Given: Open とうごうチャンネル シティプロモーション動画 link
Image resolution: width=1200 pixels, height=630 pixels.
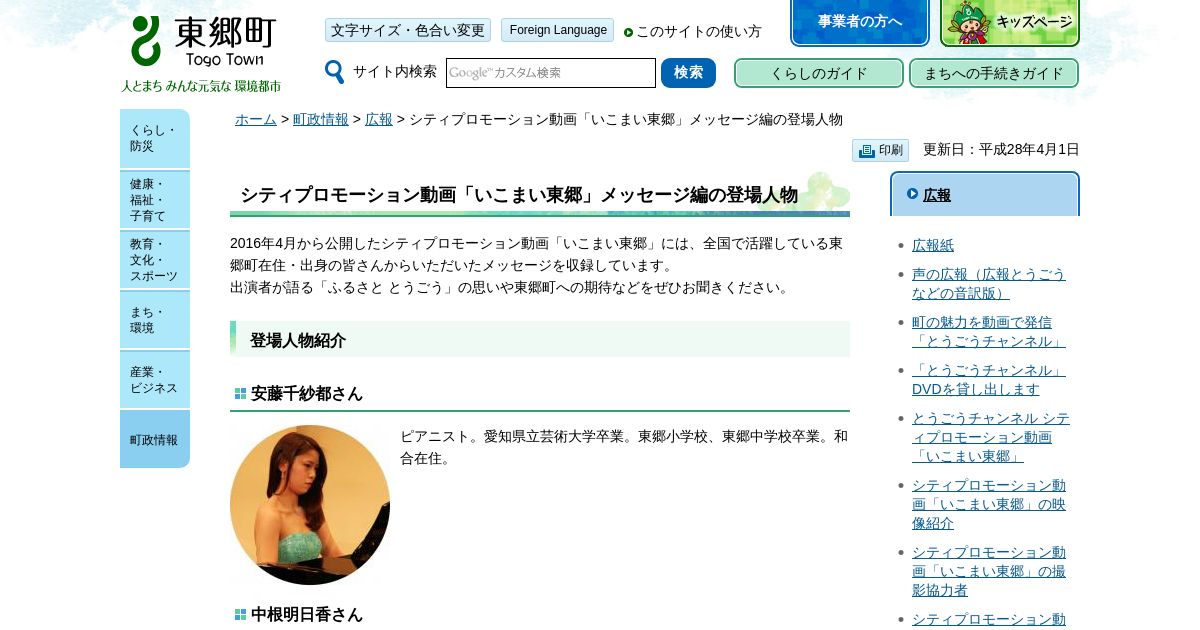Looking at the screenshot, I should tap(991, 437).
